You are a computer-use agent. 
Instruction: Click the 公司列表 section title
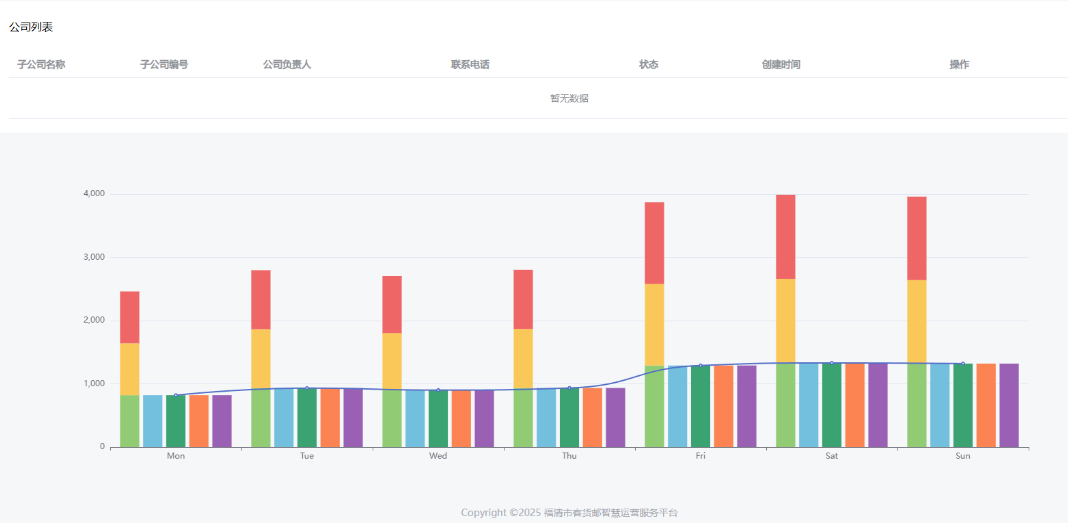click(x=31, y=27)
